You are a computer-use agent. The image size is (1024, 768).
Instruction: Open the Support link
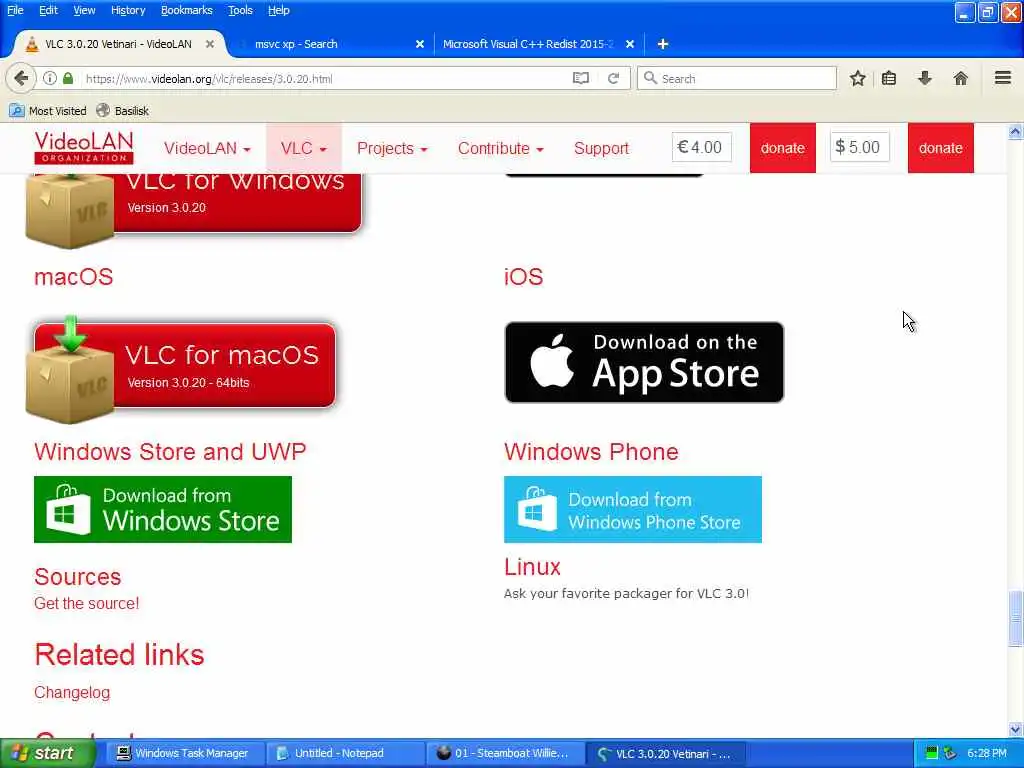[601, 148]
